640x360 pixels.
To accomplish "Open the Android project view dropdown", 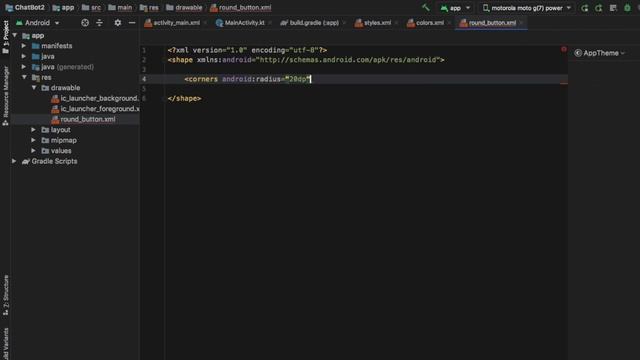I will tap(38, 23).
